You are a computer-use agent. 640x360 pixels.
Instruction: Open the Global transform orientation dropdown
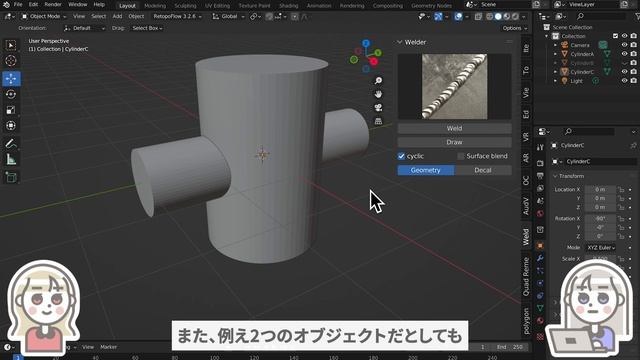[x=229, y=17]
